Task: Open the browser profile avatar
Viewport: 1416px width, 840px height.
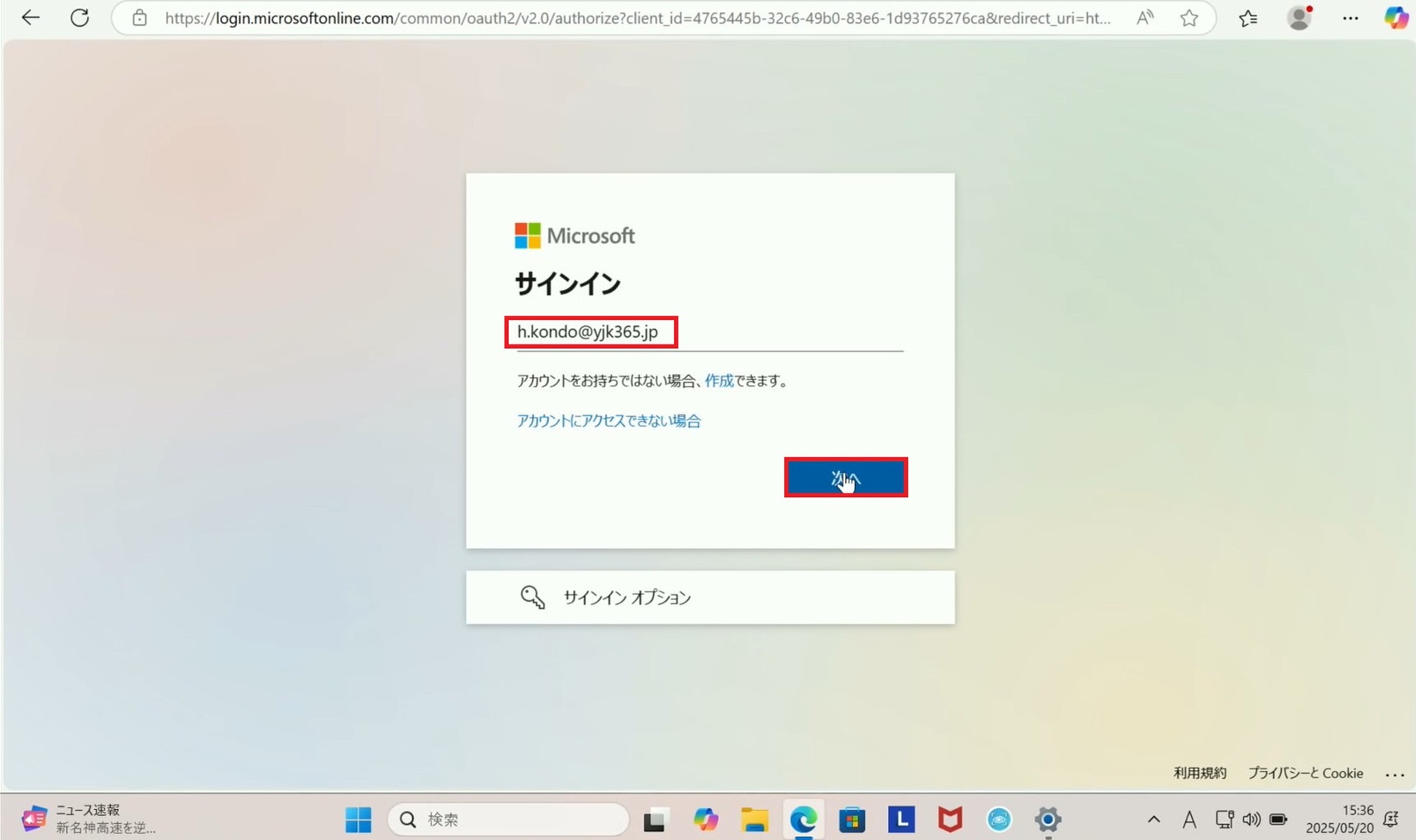Action: tap(1299, 18)
